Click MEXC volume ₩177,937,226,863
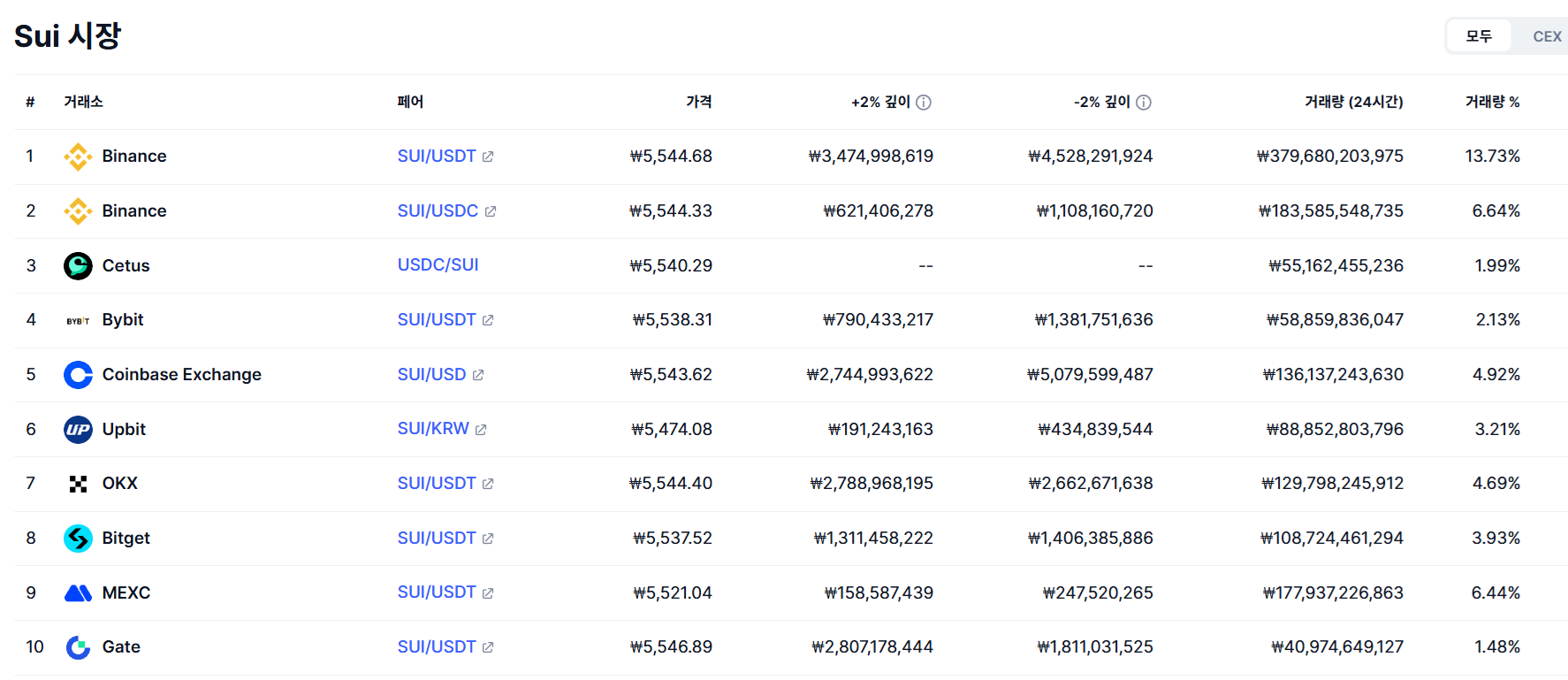Image resolution: width=1568 pixels, height=680 pixels. (x=1333, y=592)
